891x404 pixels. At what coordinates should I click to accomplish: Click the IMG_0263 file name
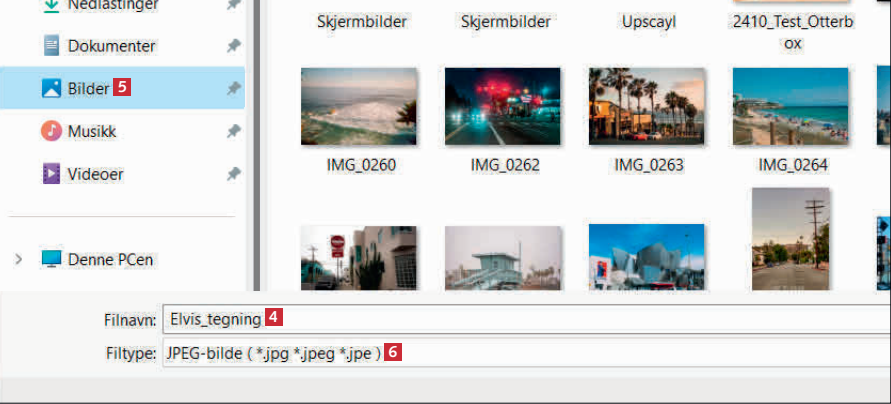click(x=649, y=165)
